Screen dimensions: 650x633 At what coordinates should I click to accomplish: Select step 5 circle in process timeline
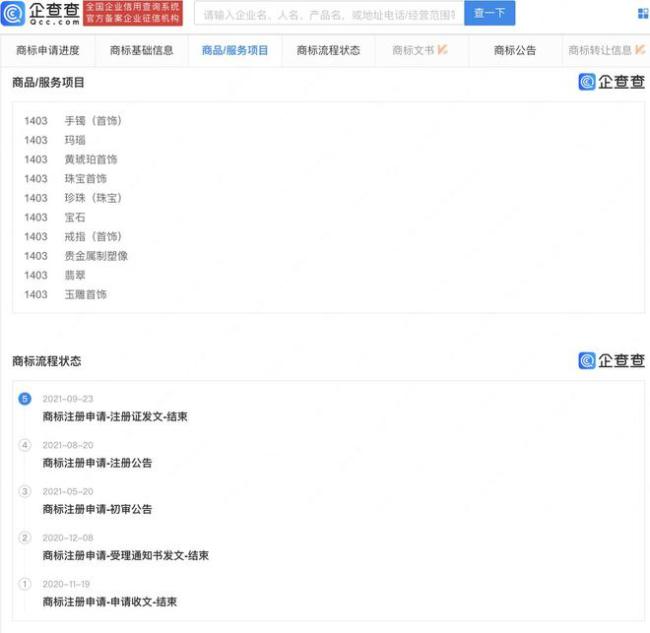point(25,399)
